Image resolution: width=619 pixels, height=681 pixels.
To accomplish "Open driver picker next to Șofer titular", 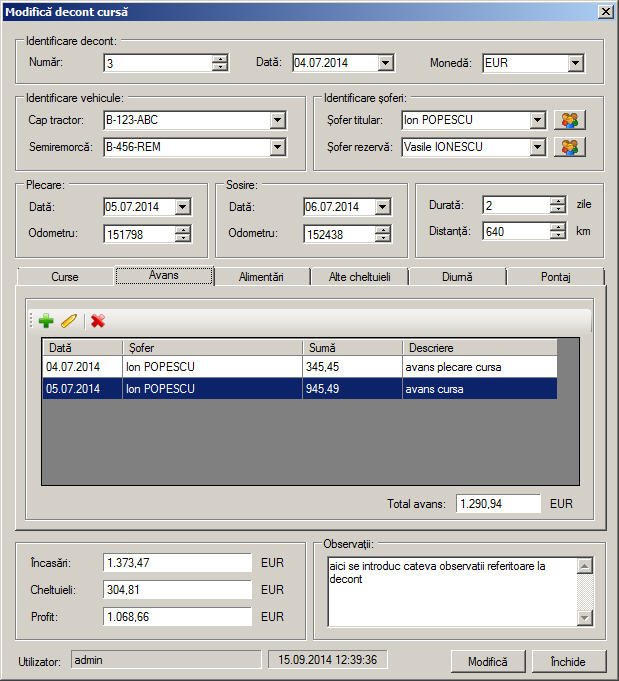I will tap(569, 120).
